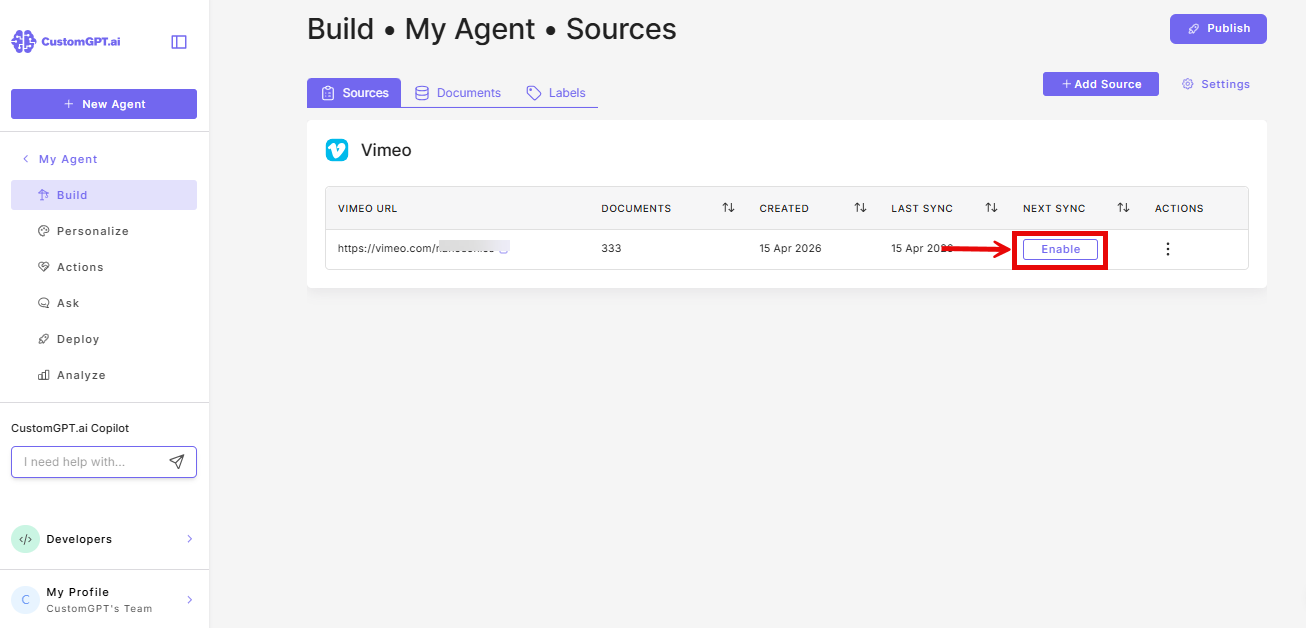Publish the agent
Screen dimensions: 1306x628
click(1218, 28)
